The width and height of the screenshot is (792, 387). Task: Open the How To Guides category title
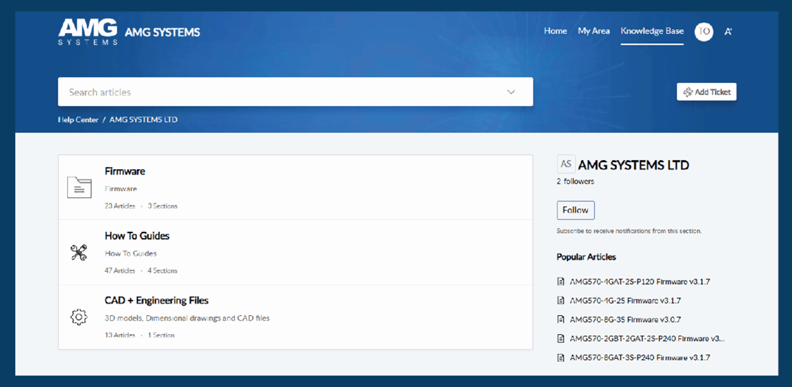(x=137, y=236)
